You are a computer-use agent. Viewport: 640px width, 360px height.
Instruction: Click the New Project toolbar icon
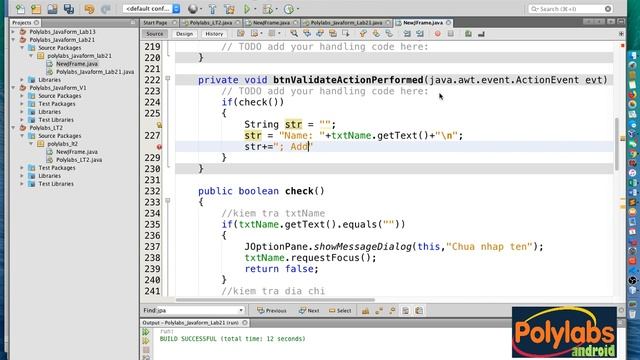36,9
